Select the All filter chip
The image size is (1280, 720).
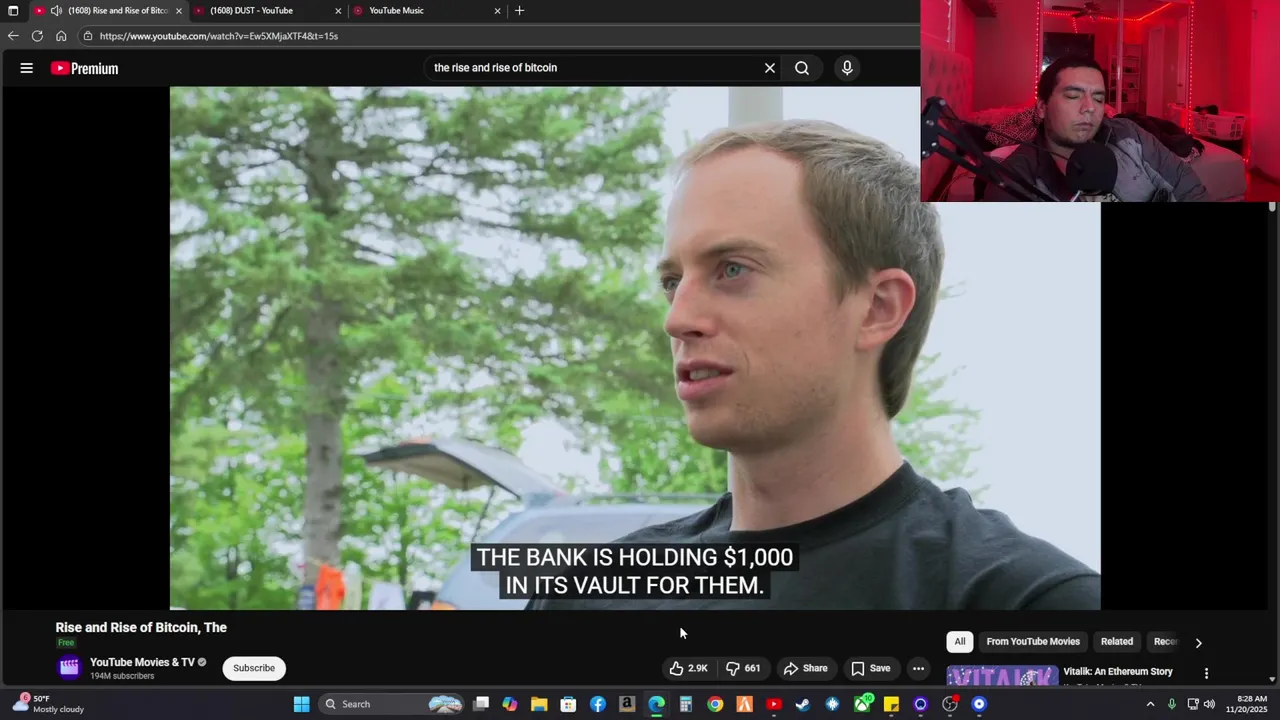pos(960,642)
